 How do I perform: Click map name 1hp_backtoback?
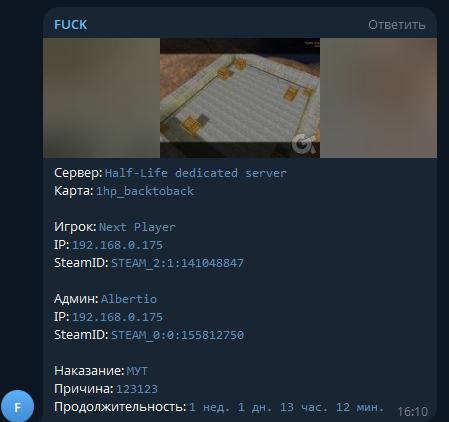(145, 191)
